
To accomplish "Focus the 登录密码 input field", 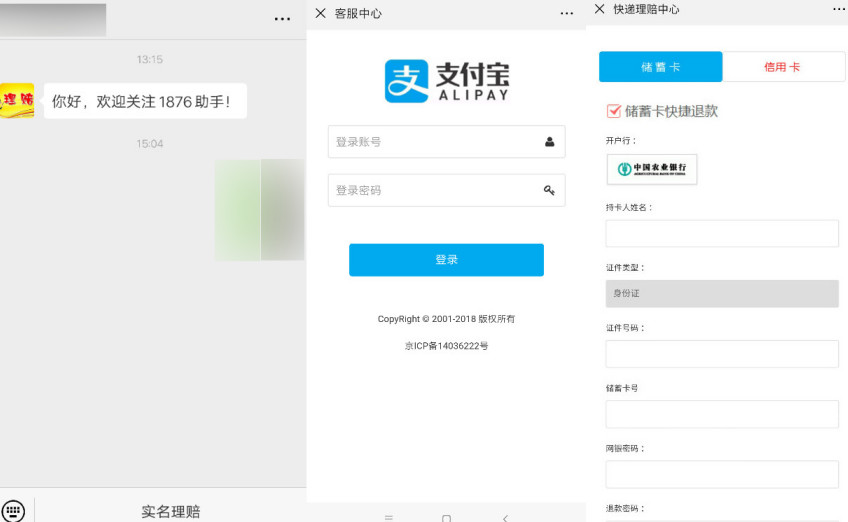I will point(447,190).
